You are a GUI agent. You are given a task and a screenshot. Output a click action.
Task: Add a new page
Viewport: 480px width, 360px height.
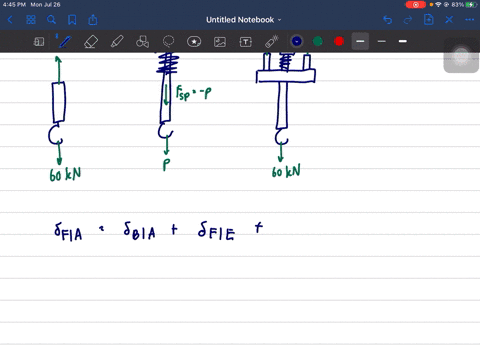(429, 20)
